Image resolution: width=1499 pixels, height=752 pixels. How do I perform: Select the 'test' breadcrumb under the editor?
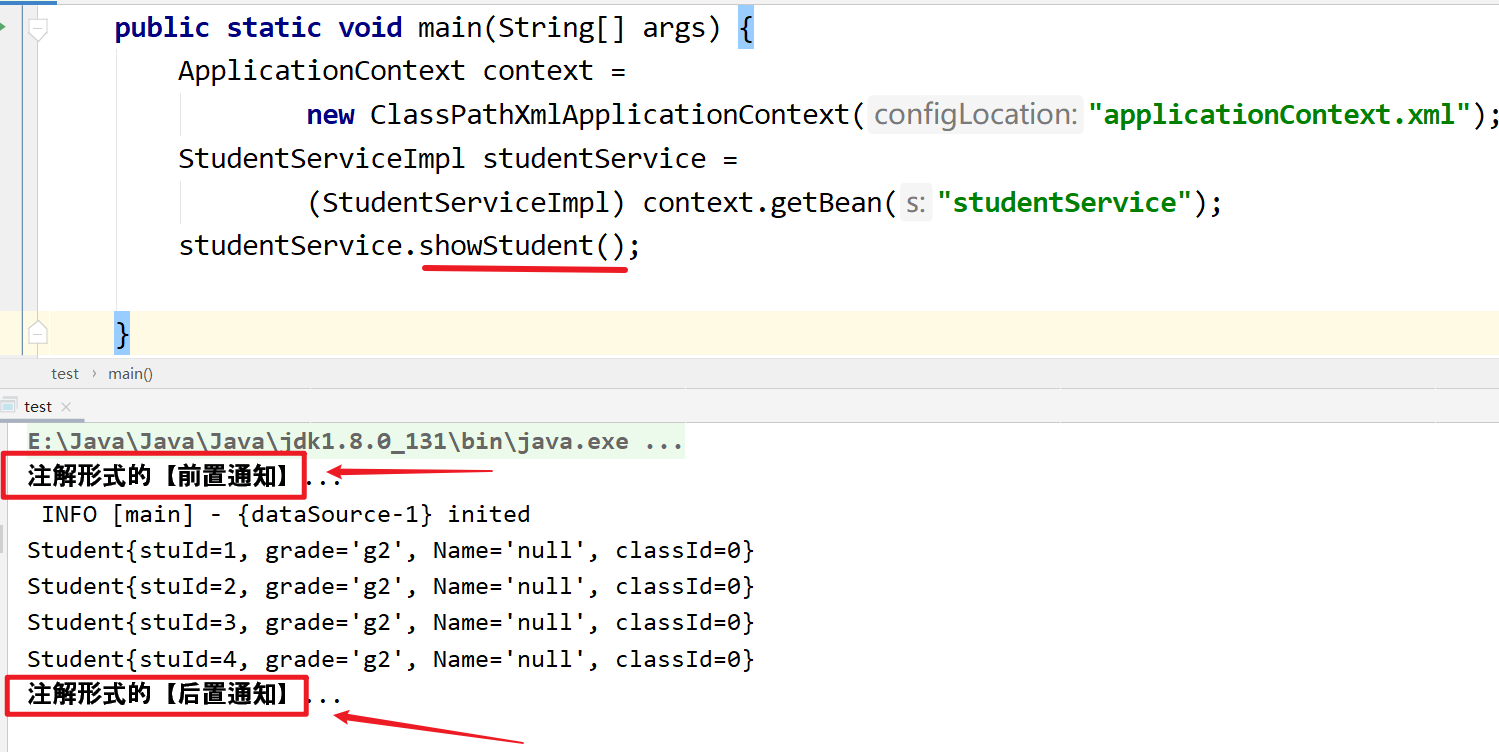tap(65, 374)
